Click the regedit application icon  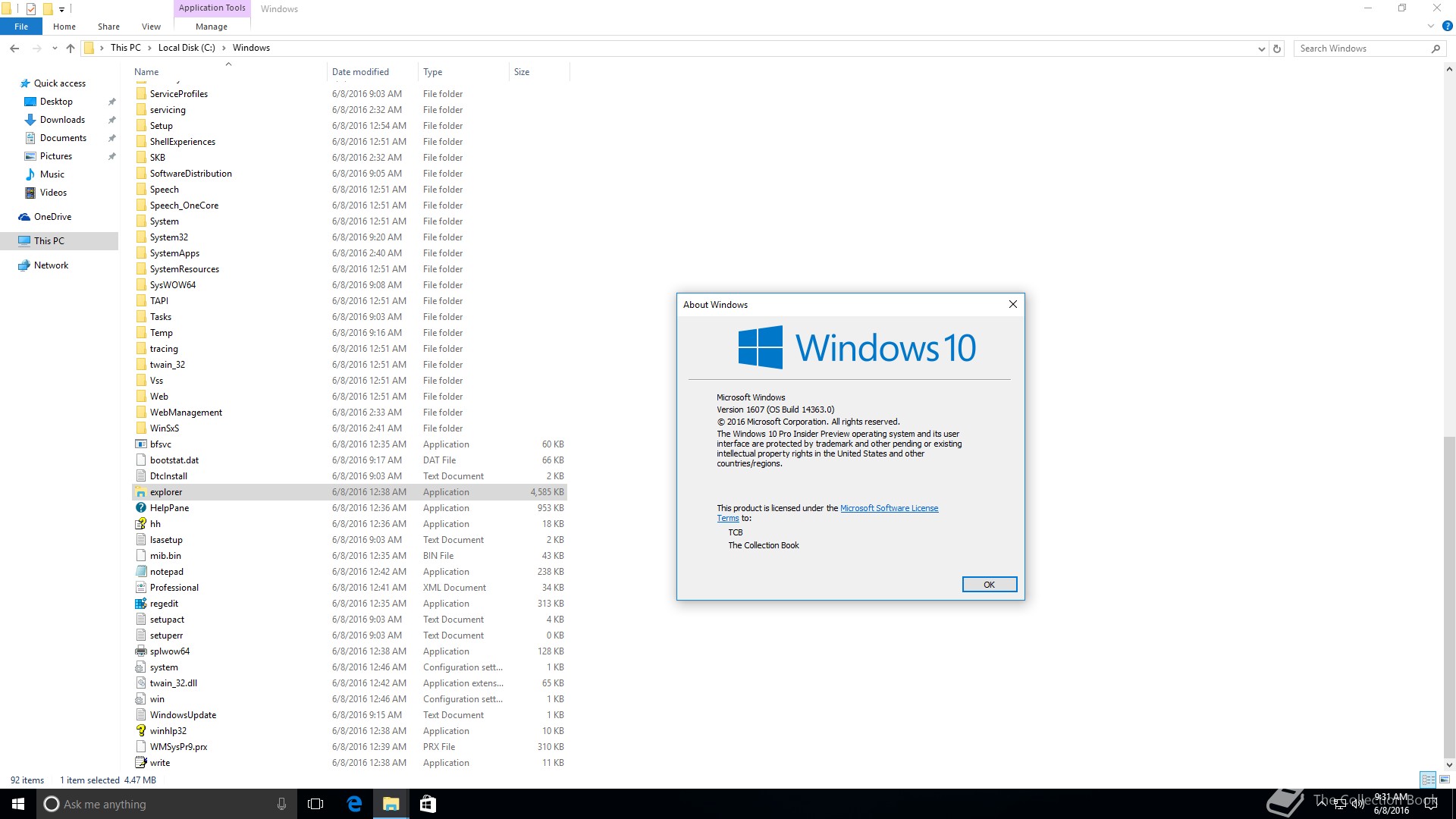141,604
